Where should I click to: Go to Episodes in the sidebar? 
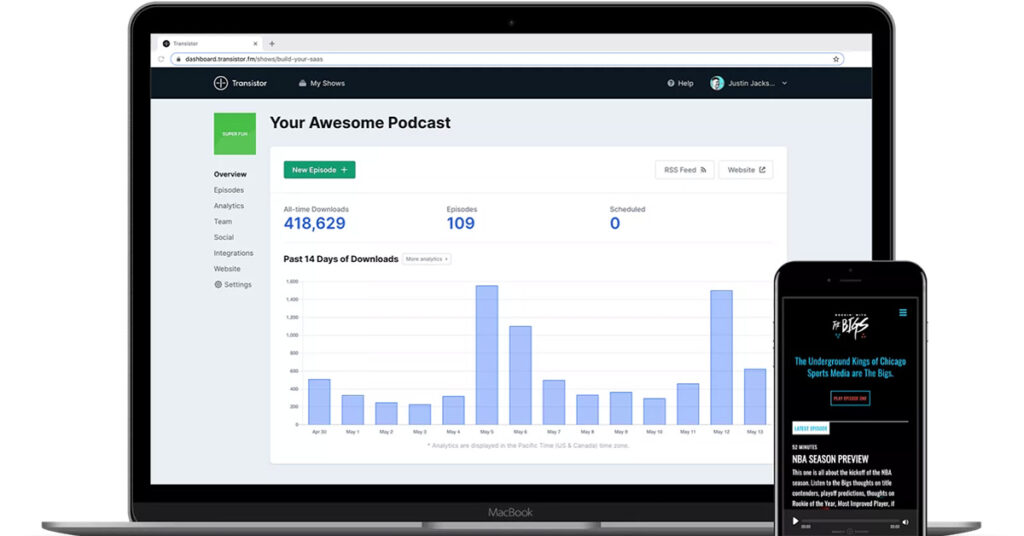point(228,190)
